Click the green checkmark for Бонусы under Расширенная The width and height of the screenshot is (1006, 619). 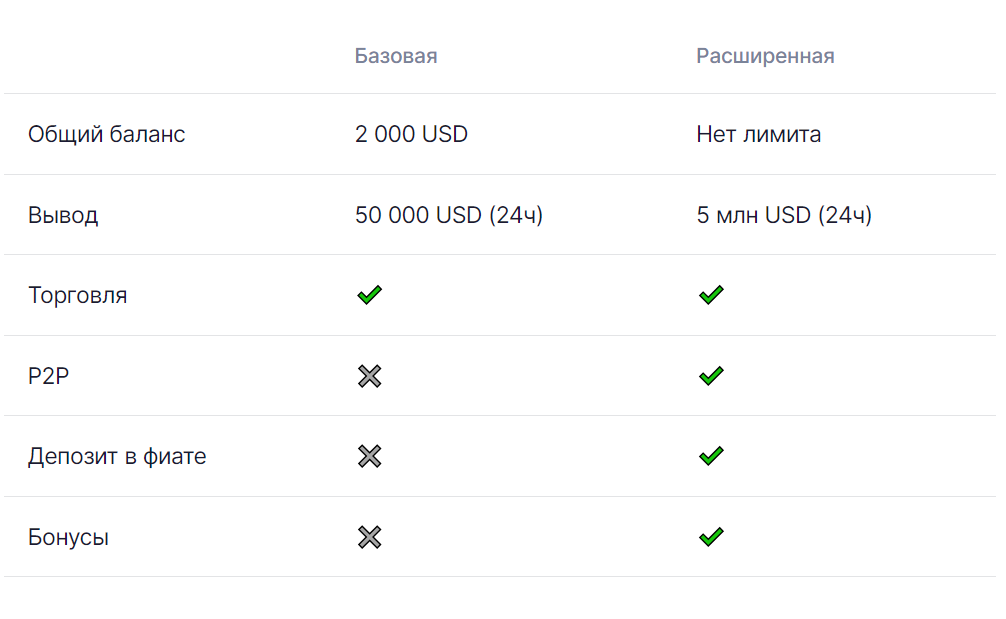[711, 537]
